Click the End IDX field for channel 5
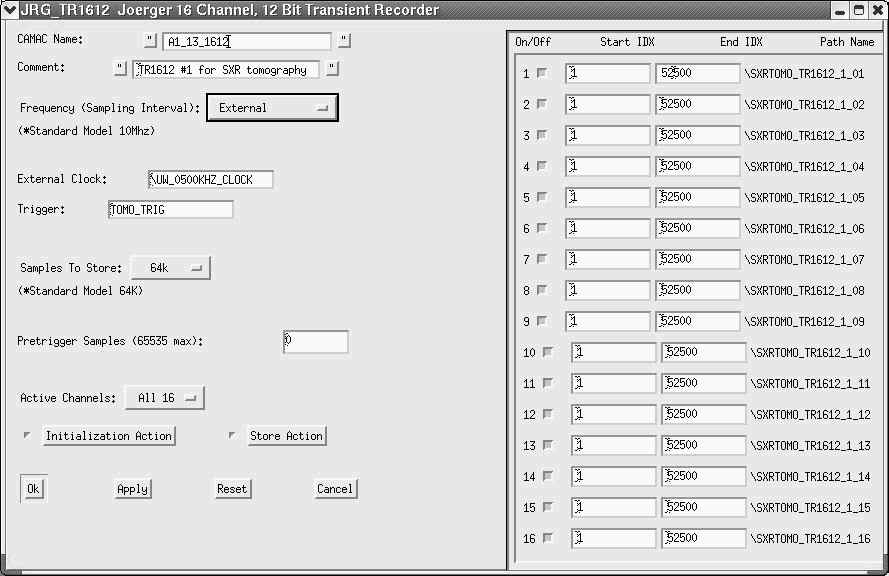The width and height of the screenshot is (889, 576). pos(699,197)
